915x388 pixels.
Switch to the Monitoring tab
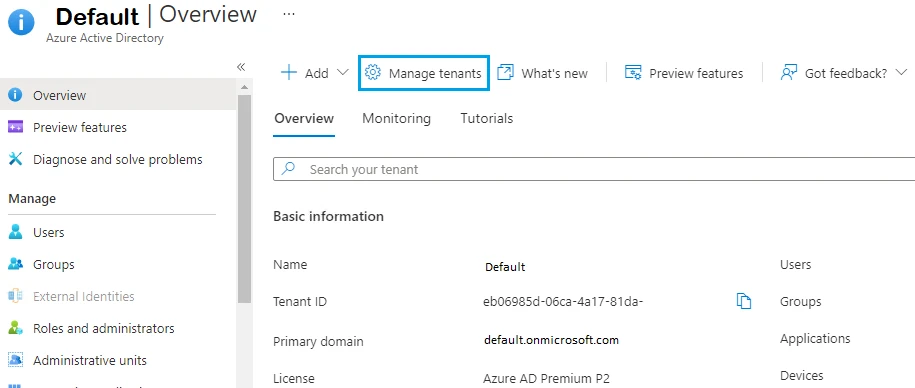point(396,118)
